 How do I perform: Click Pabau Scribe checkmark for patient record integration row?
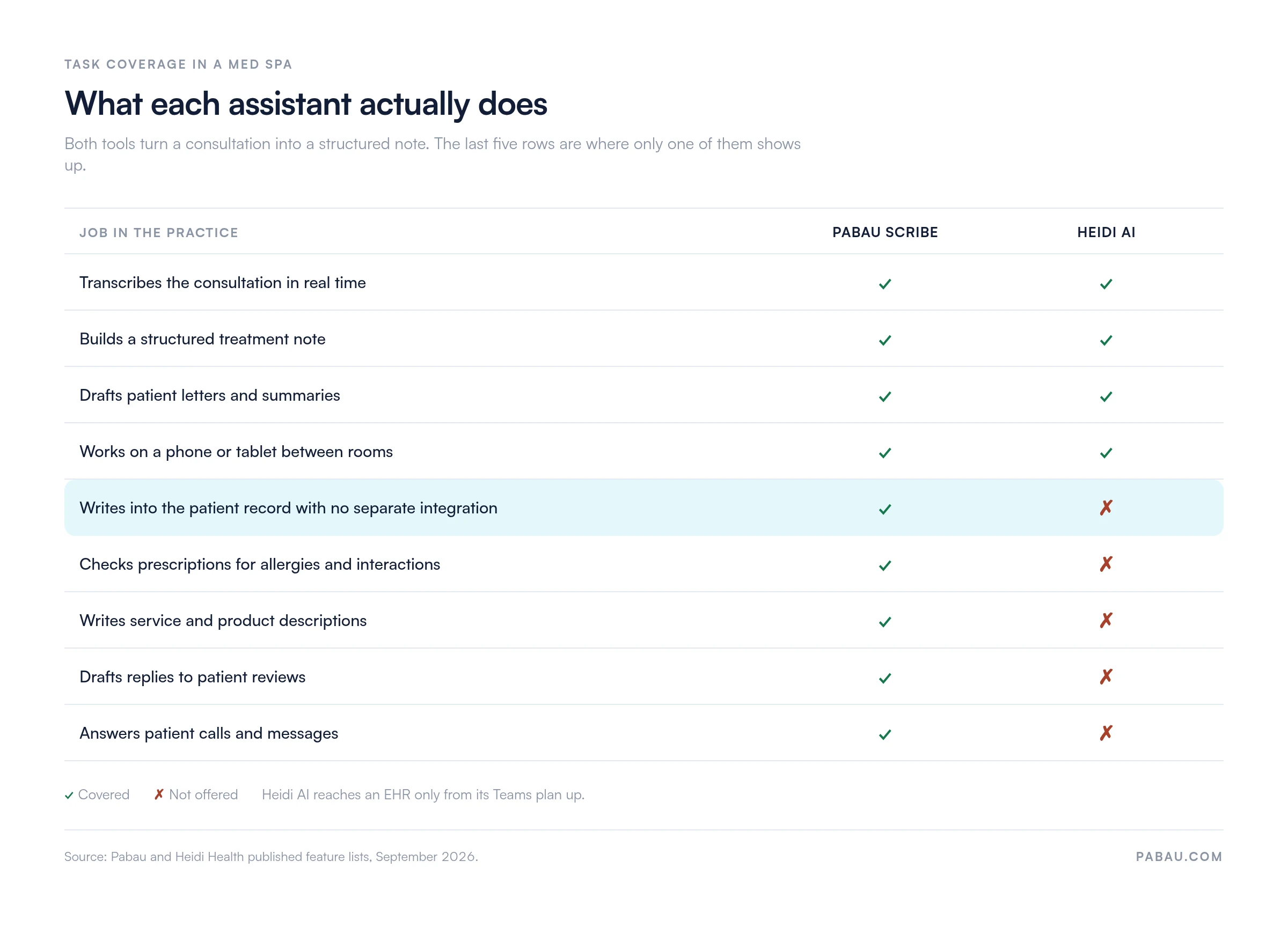[x=885, y=509]
